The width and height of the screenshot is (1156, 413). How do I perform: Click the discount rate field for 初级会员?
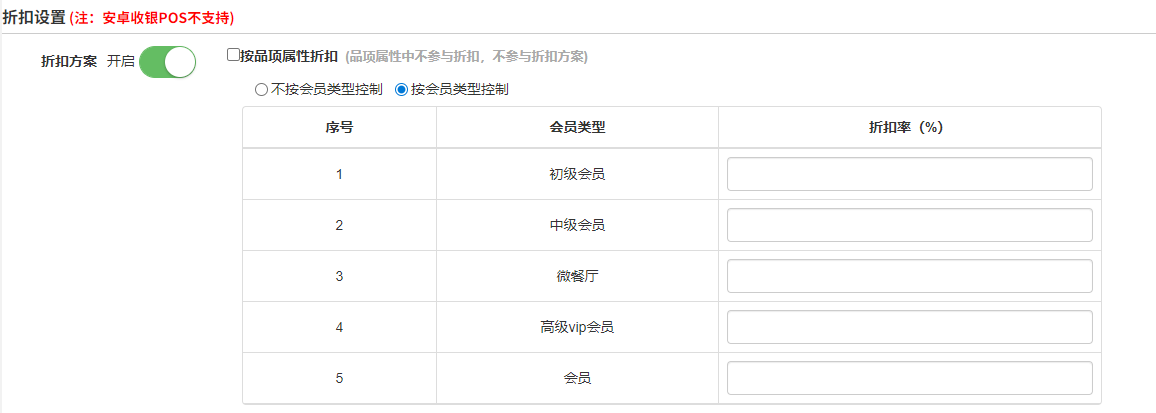(x=909, y=174)
